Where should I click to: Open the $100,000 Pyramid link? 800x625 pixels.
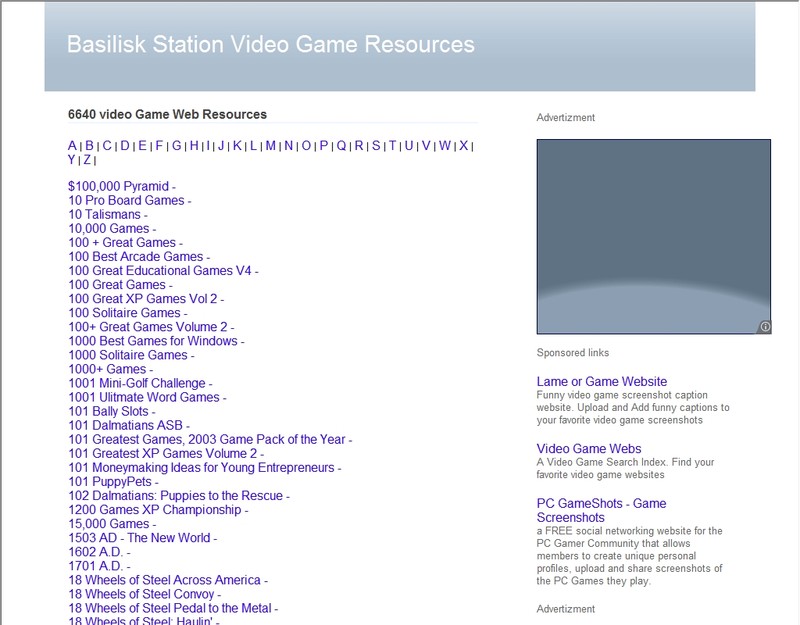click(x=118, y=186)
